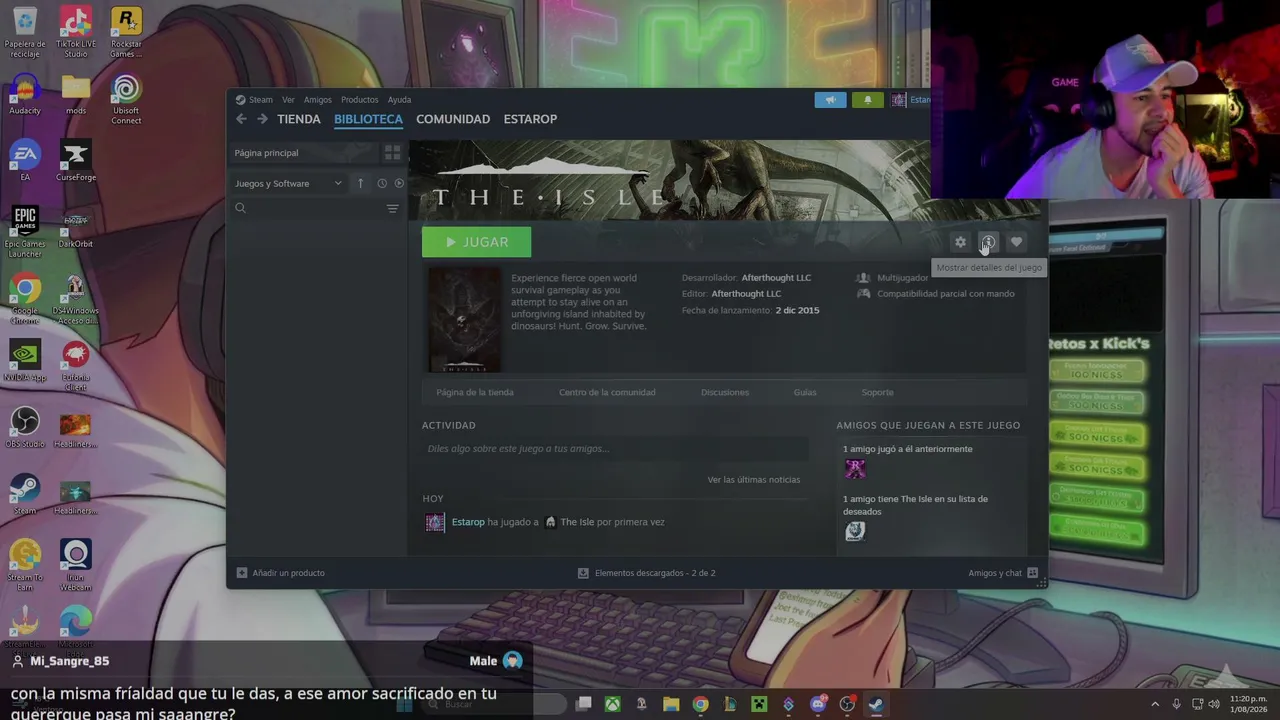Click The Isle cover art thumbnail
The width and height of the screenshot is (1280, 720).
pos(465,320)
